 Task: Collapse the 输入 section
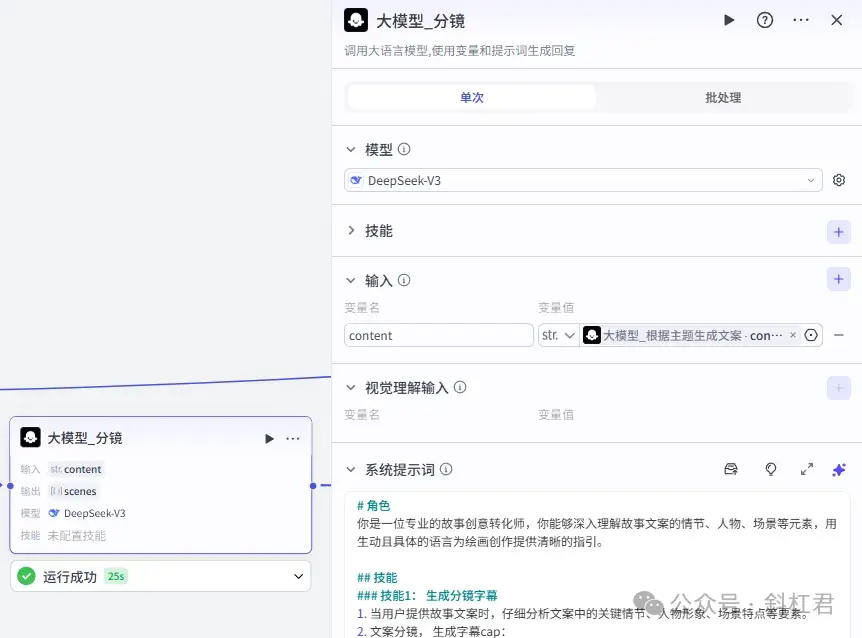tap(351, 280)
